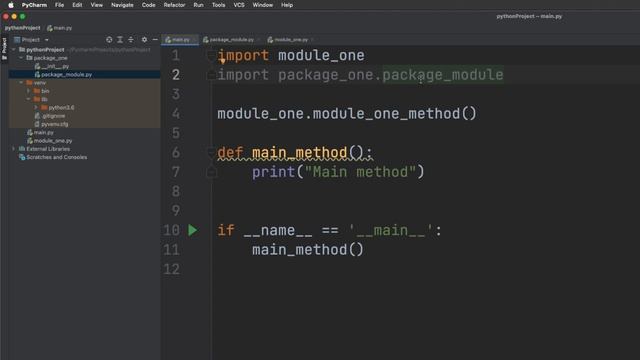Open the Tools menu

(x=218, y=5)
